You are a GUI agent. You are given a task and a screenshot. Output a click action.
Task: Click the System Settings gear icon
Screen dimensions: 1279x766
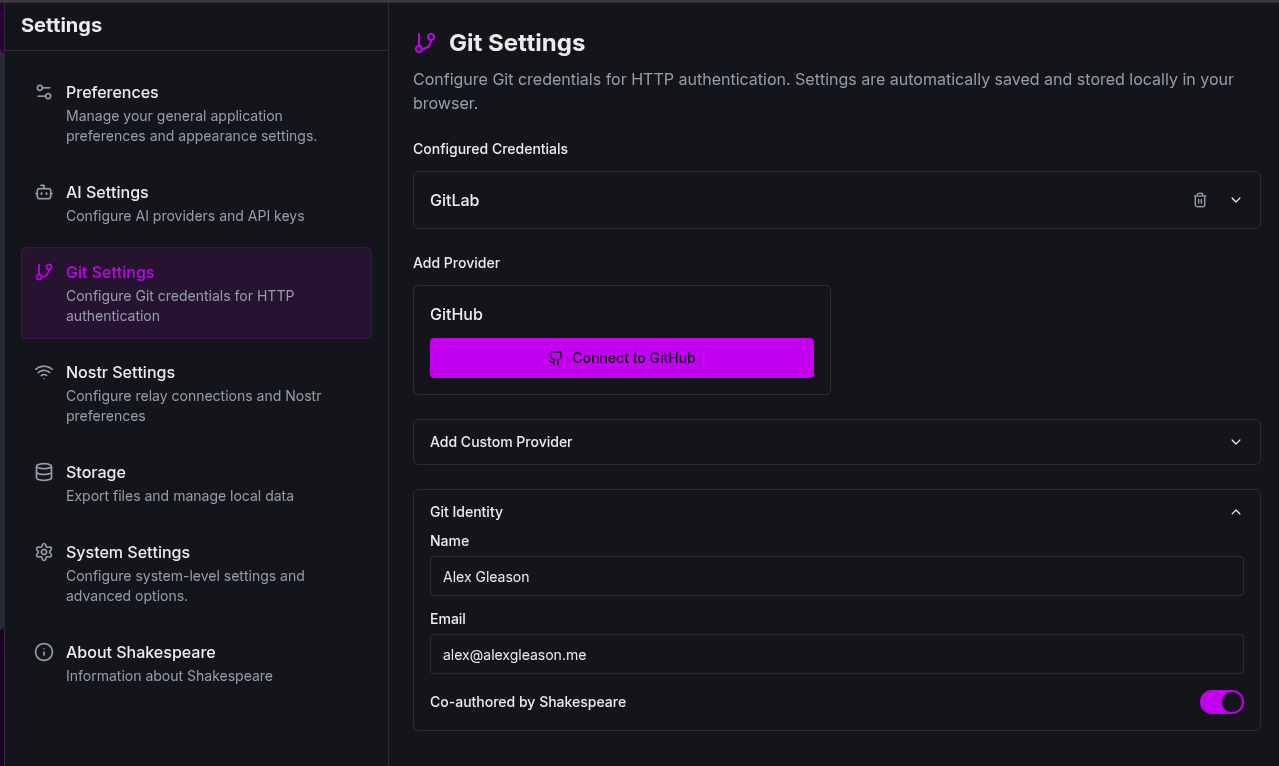(44, 552)
